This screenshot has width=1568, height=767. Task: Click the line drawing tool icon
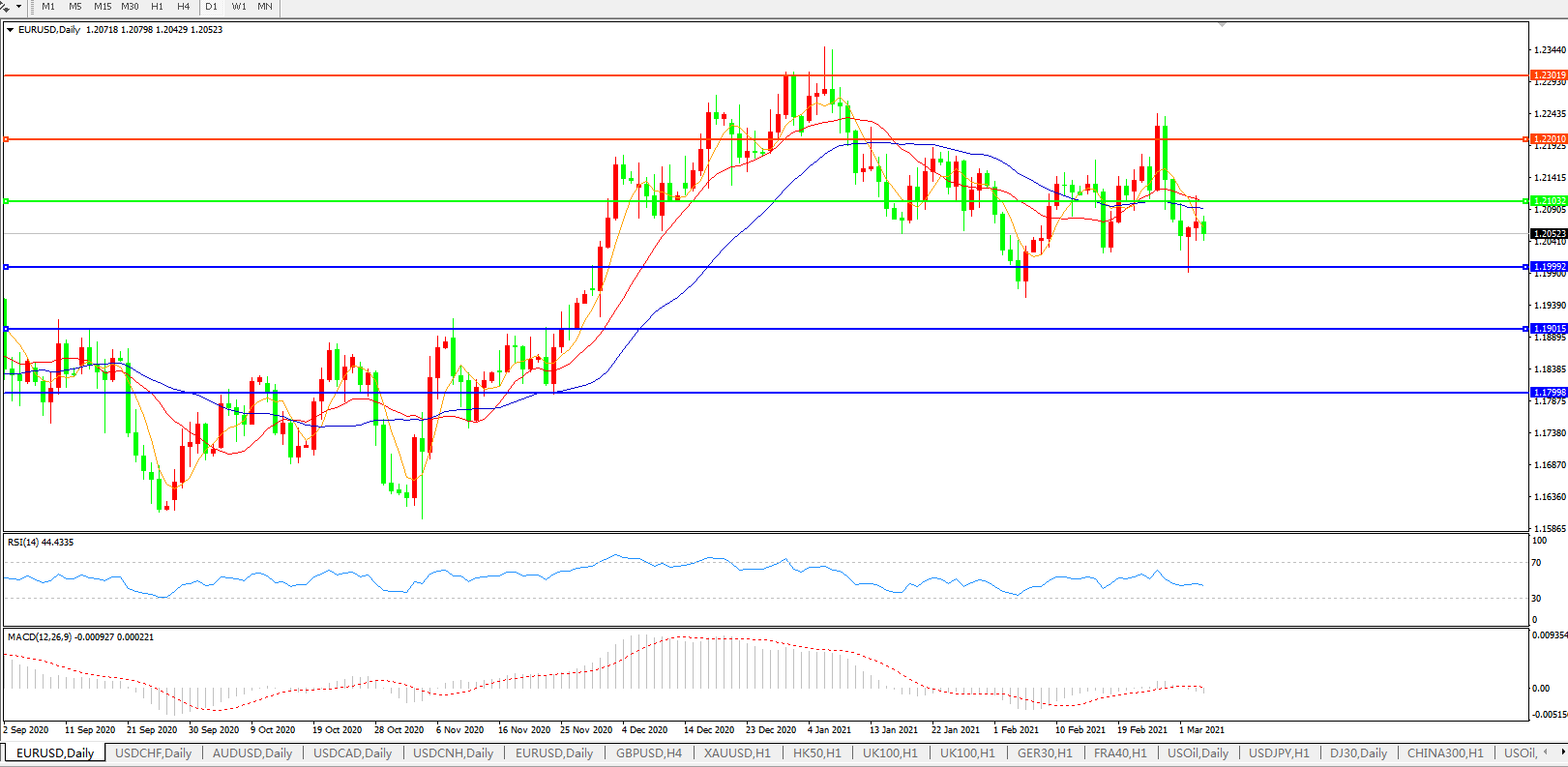[5, 7]
